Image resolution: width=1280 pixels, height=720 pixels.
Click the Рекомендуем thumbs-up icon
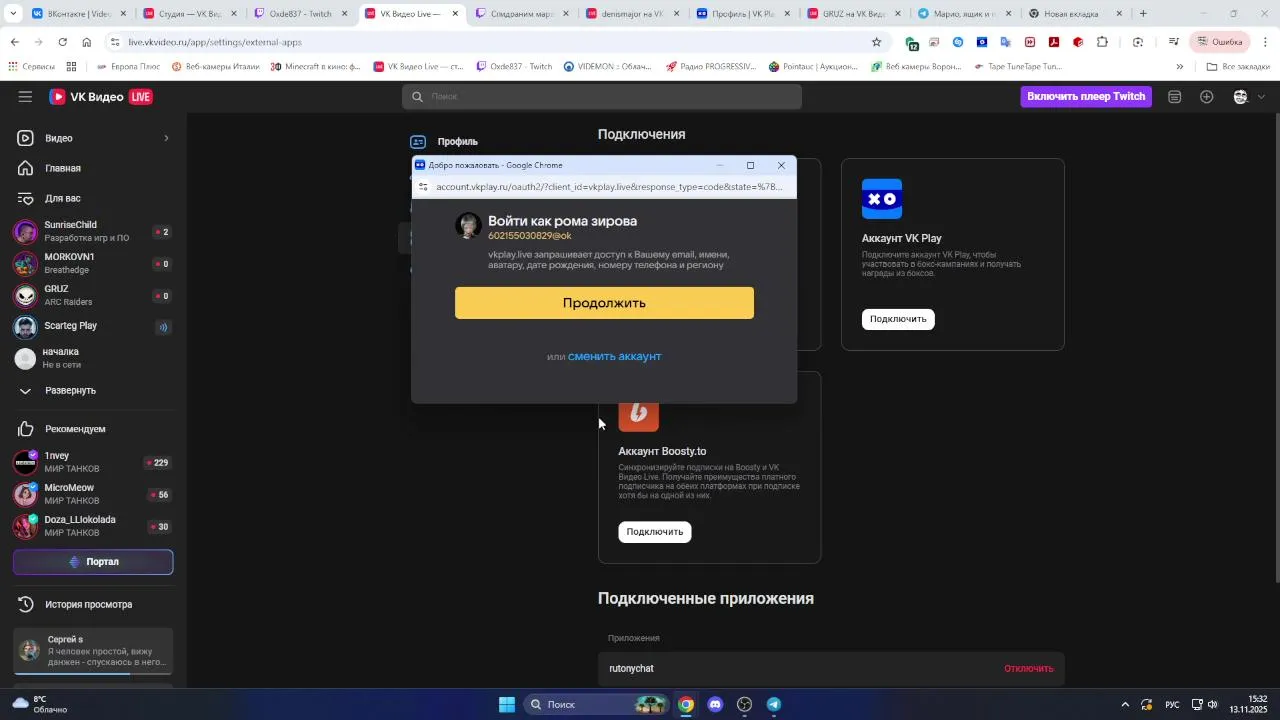click(26, 429)
